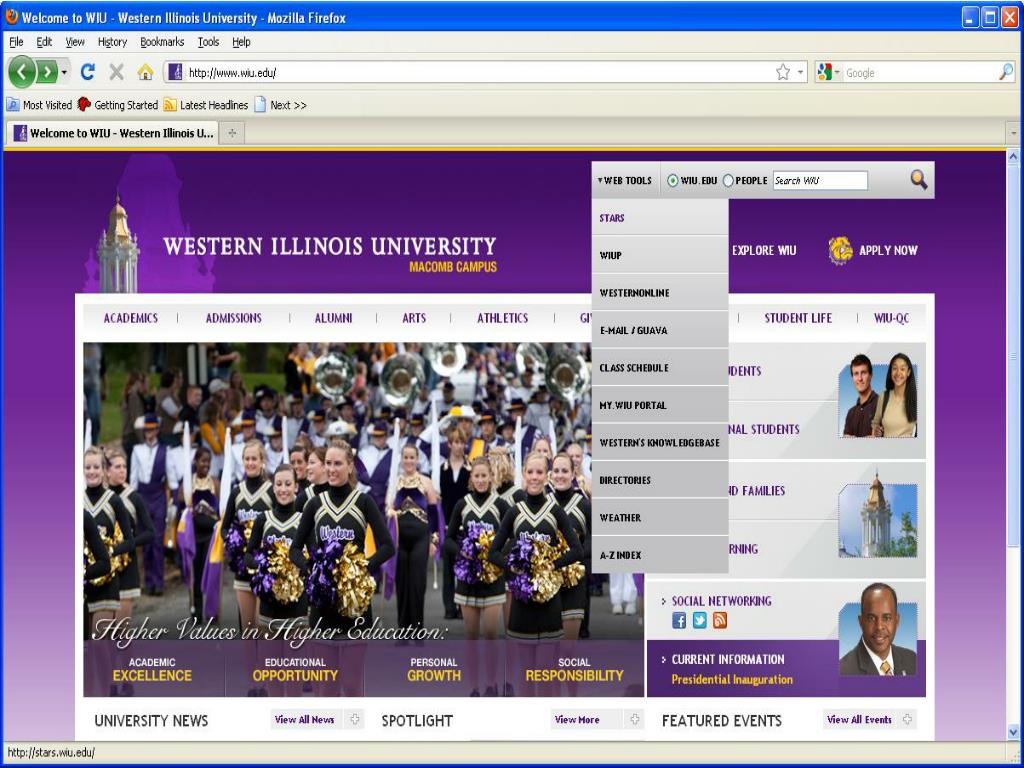Open the File menu
The image size is (1024, 768).
(16, 42)
